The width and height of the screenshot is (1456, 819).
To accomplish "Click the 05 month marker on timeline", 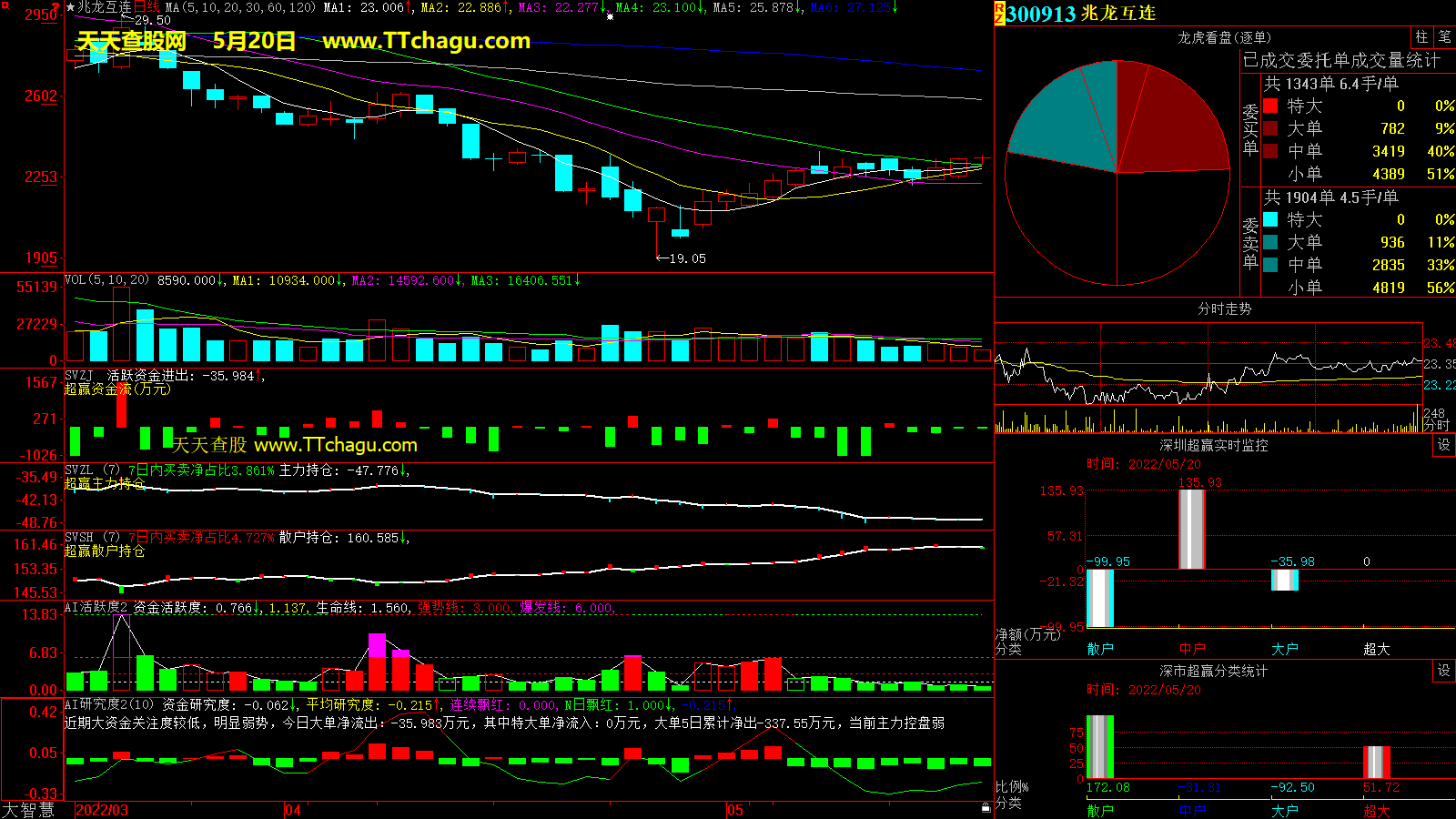I will pyautogui.click(x=734, y=810).
